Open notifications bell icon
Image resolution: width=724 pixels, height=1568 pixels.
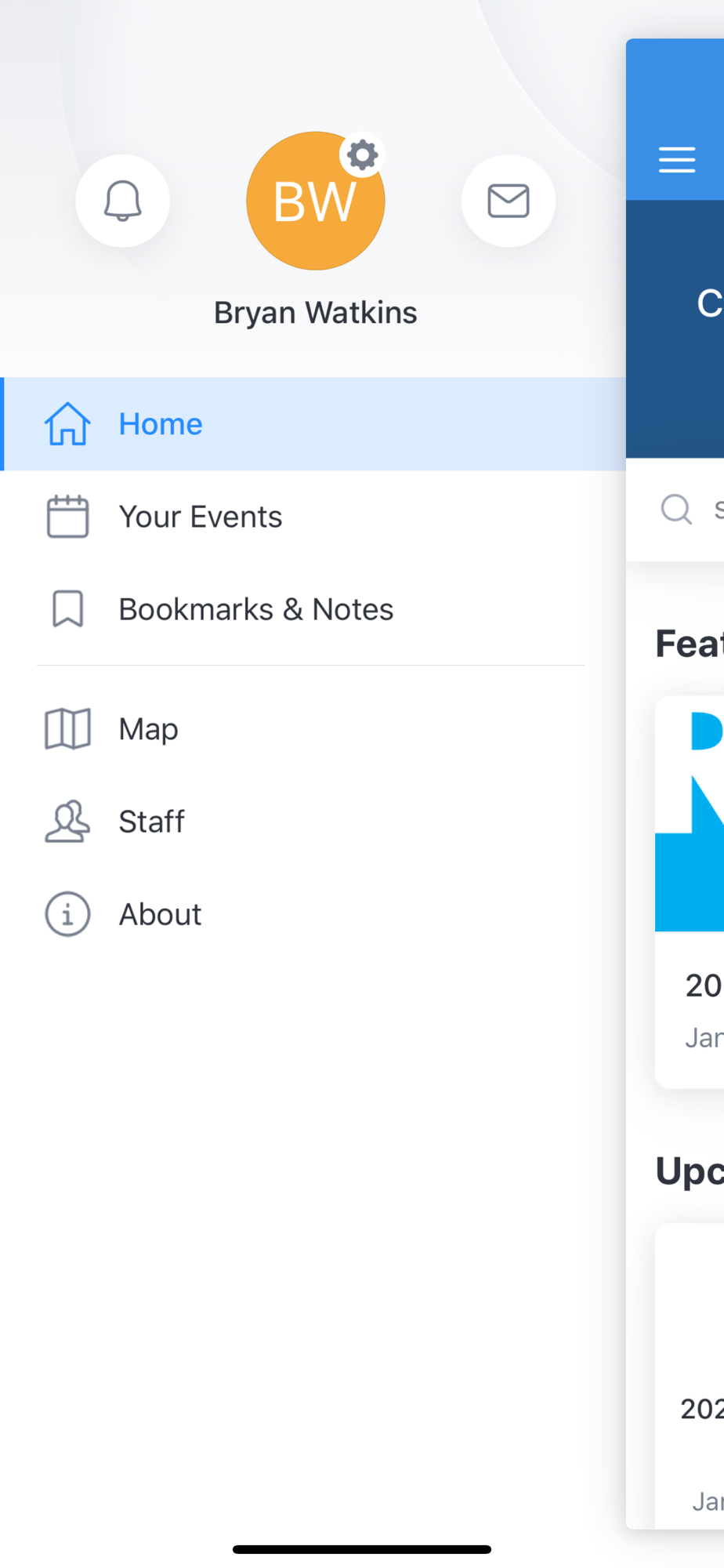tap(122, 201)
